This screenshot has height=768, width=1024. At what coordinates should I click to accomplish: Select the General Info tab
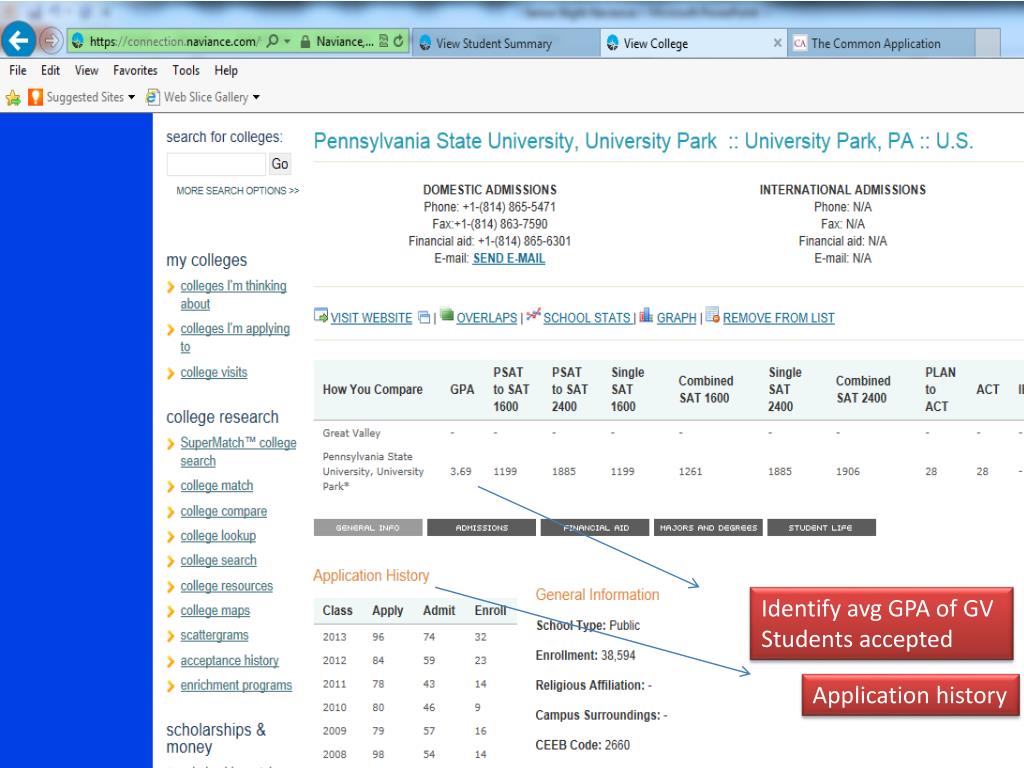click(368, 528)
